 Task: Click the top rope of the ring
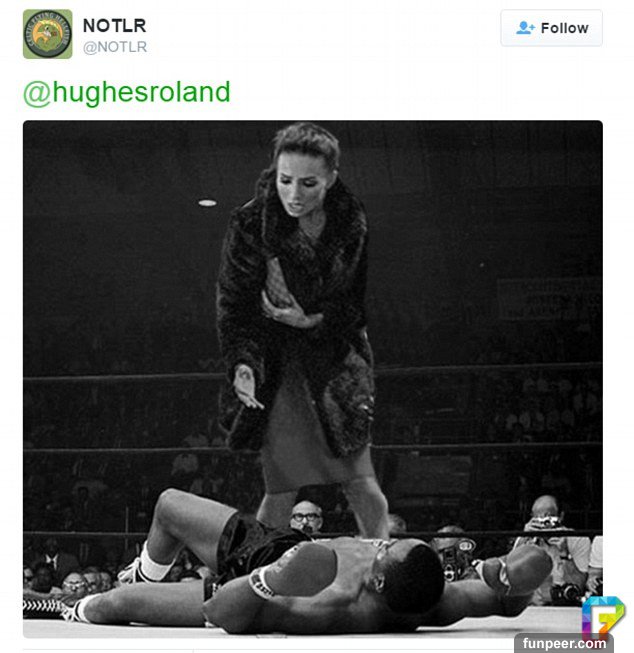pos(312,373)
